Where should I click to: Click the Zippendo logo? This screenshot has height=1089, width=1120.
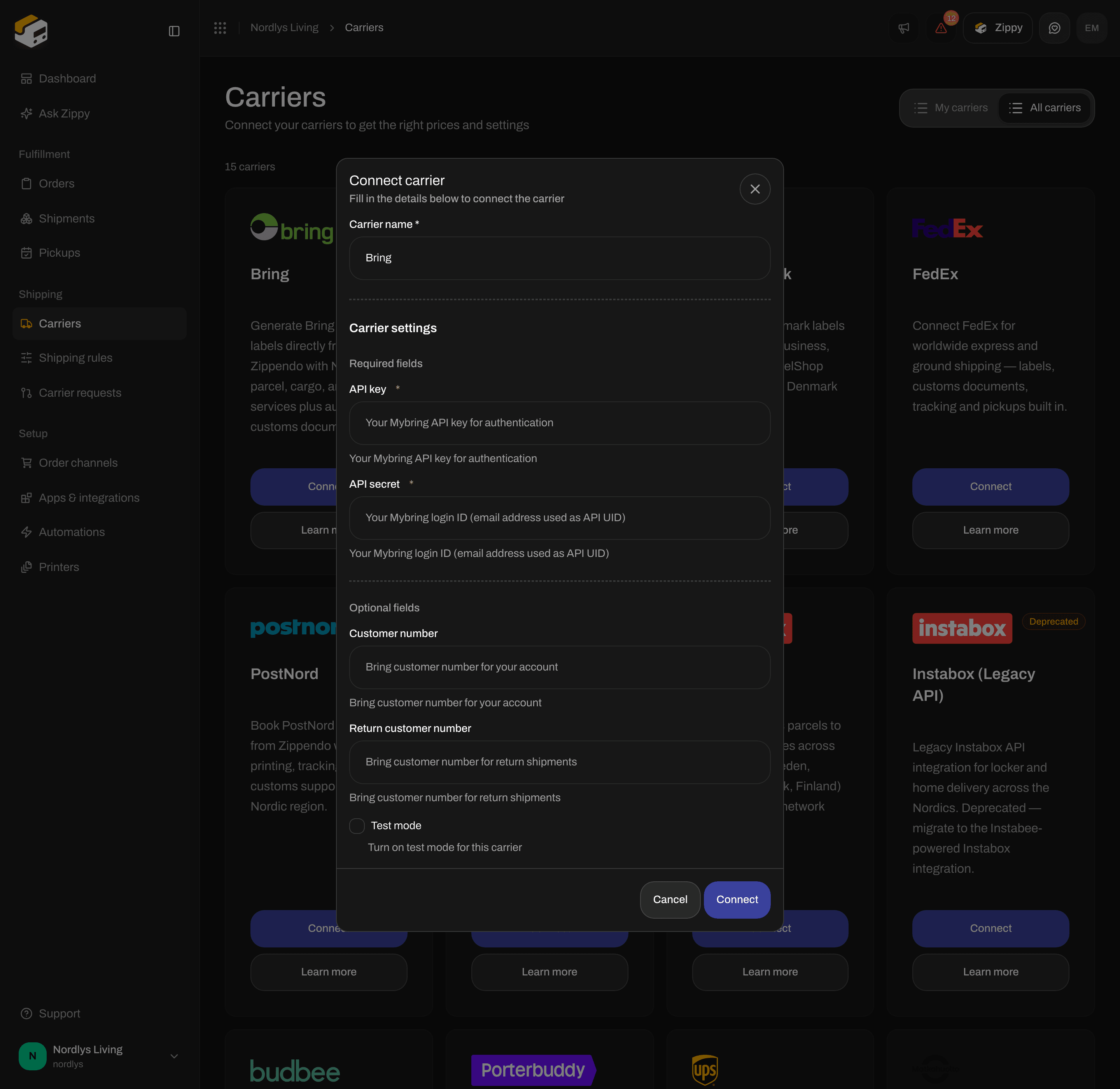31,31
